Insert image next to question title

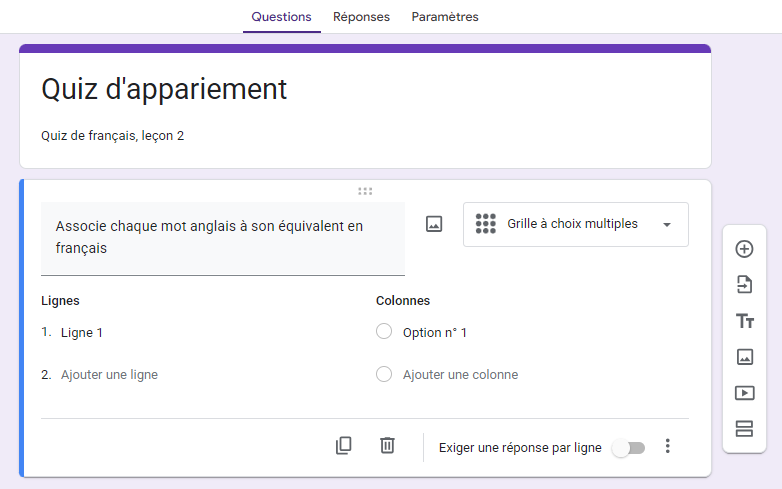434,224
